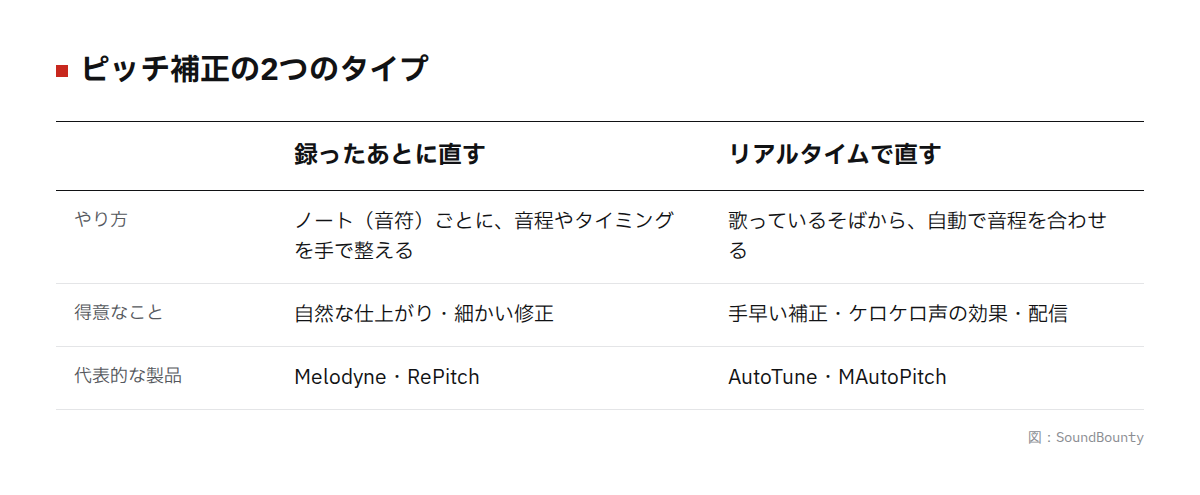
Task: Click the cell 手早い補正・ケロケロ声の効果・配信
Action: [x=898, y=314]
